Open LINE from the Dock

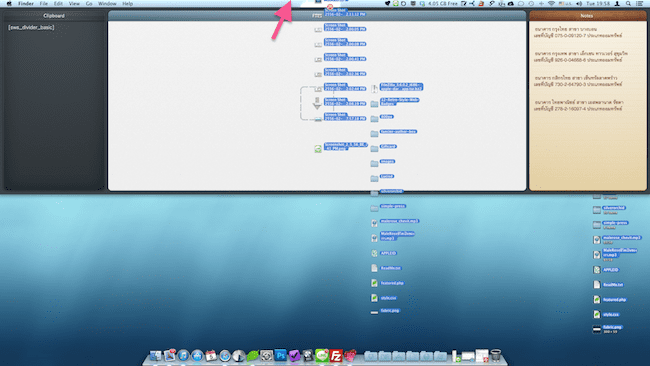322,355
